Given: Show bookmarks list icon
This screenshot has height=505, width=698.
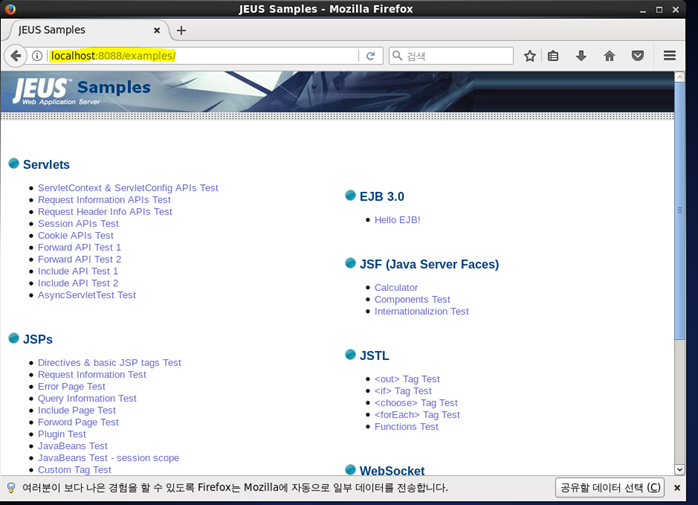Looking at the screenshot, I should click(553, 56).
